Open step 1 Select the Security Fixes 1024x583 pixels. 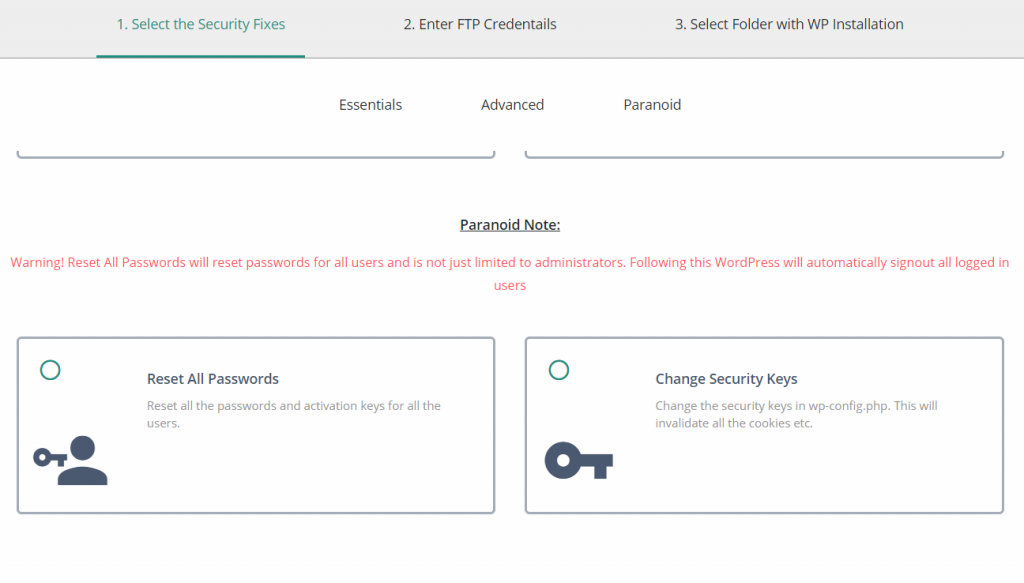coord(200,24)
